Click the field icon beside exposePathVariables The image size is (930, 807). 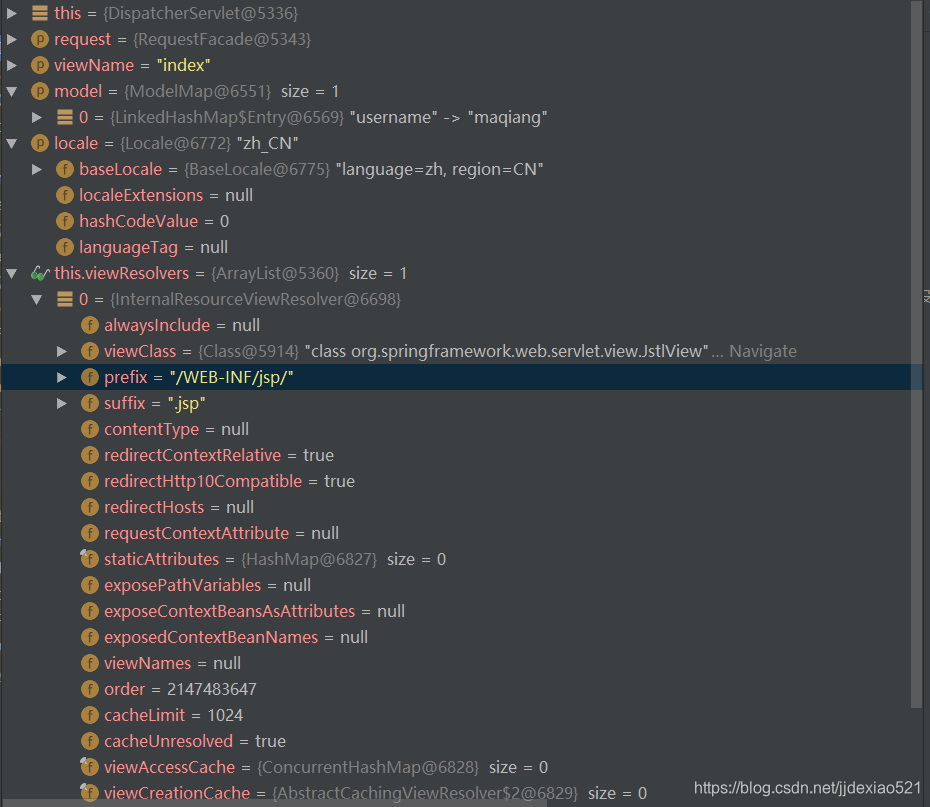[x=90, y=585]
